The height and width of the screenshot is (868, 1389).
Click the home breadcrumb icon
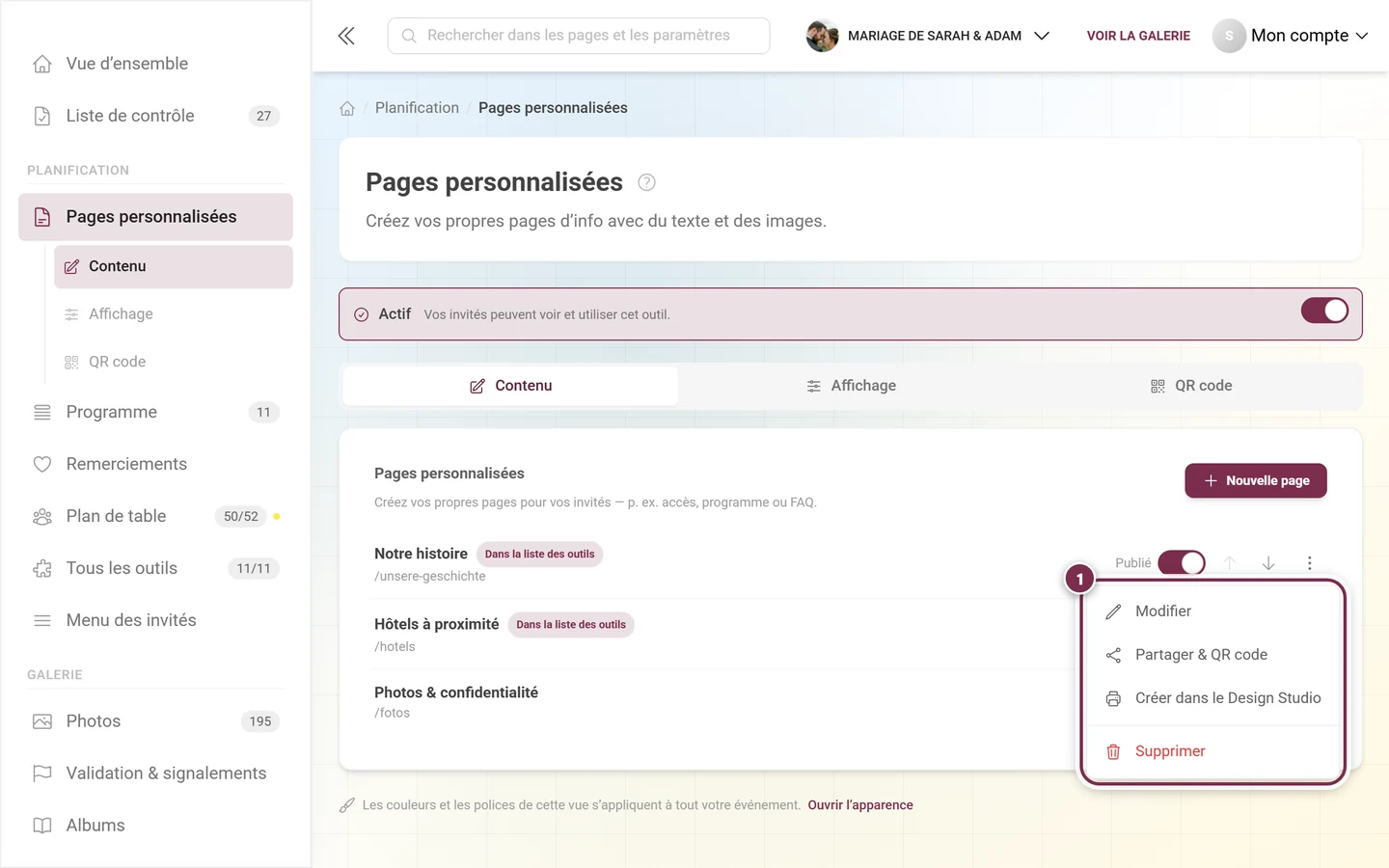(x=347, y=108)
